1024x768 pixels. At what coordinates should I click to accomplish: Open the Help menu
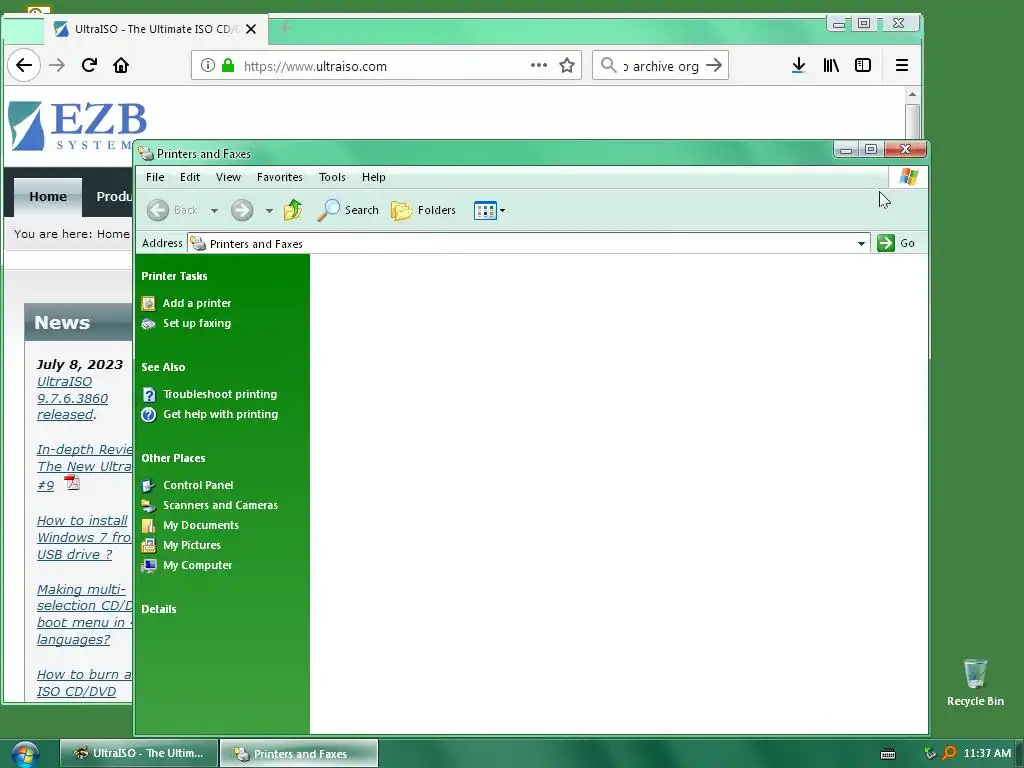coord(374,177)
